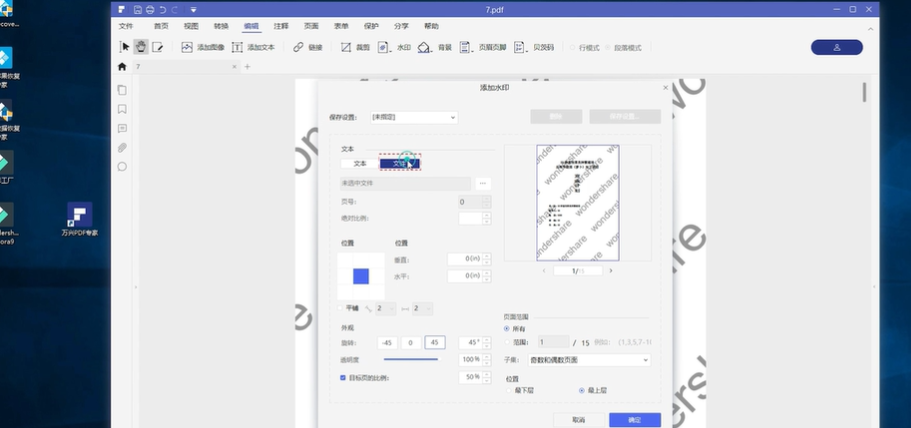Activate the hand pan tool
Image resolution: width=911 pixels, height=428 pixels.
coord(141,47)
